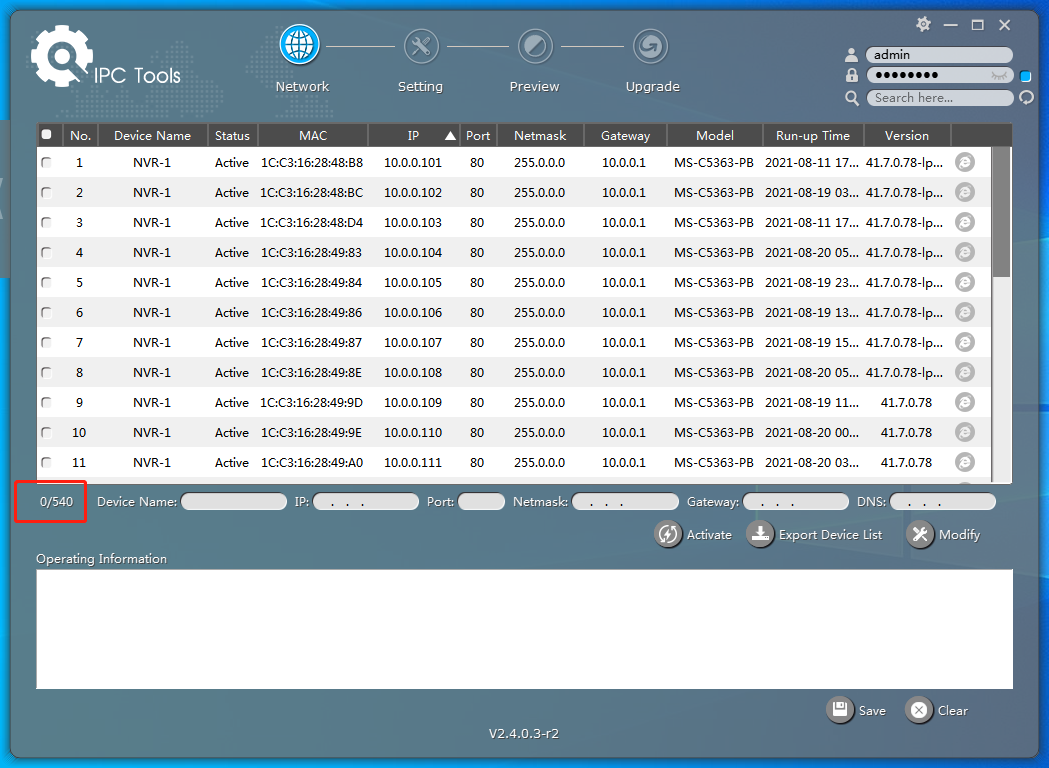Click Export Device List button
This screenshot has width=1049, height=768.
click(x=814, y=535)
